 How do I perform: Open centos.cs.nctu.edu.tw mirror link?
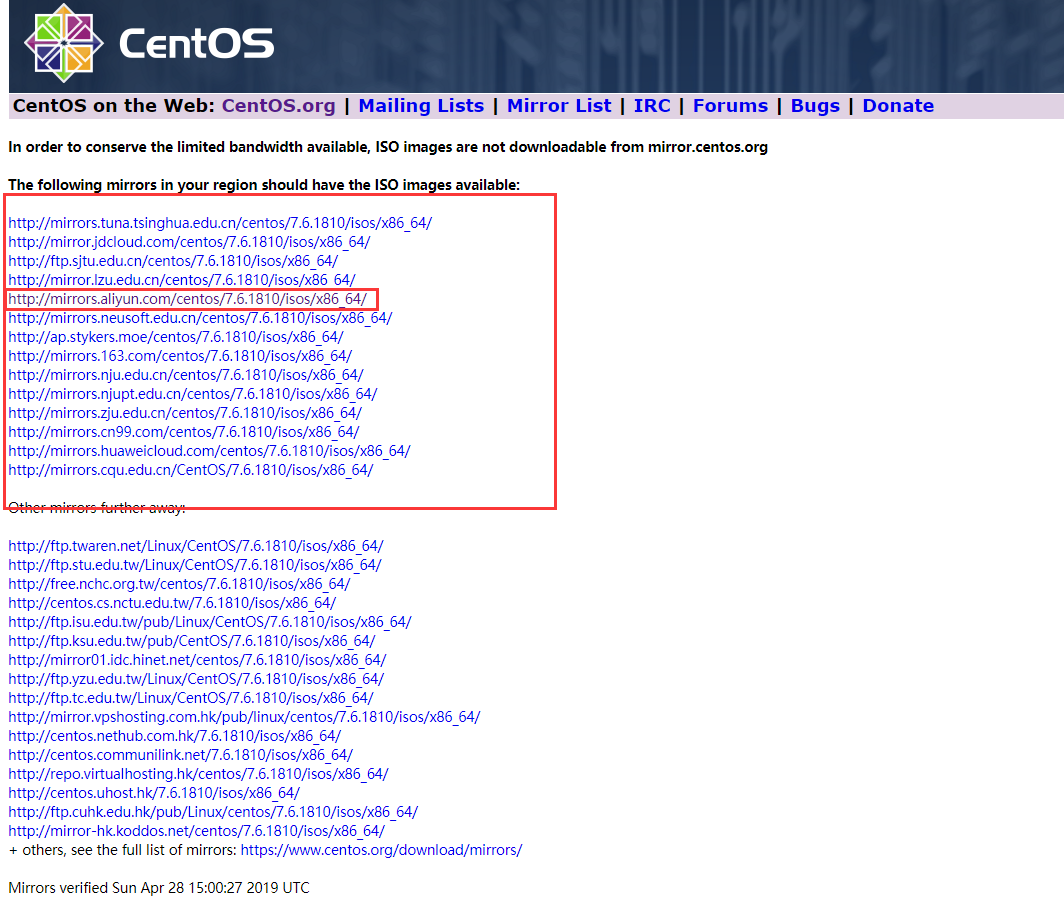point(172,603)
